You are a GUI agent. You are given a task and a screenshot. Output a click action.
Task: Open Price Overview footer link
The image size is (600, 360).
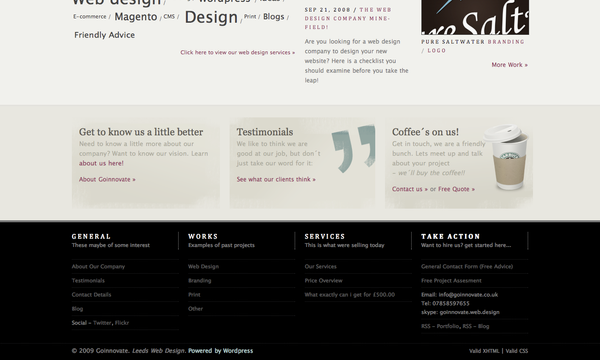pos(323,281)
